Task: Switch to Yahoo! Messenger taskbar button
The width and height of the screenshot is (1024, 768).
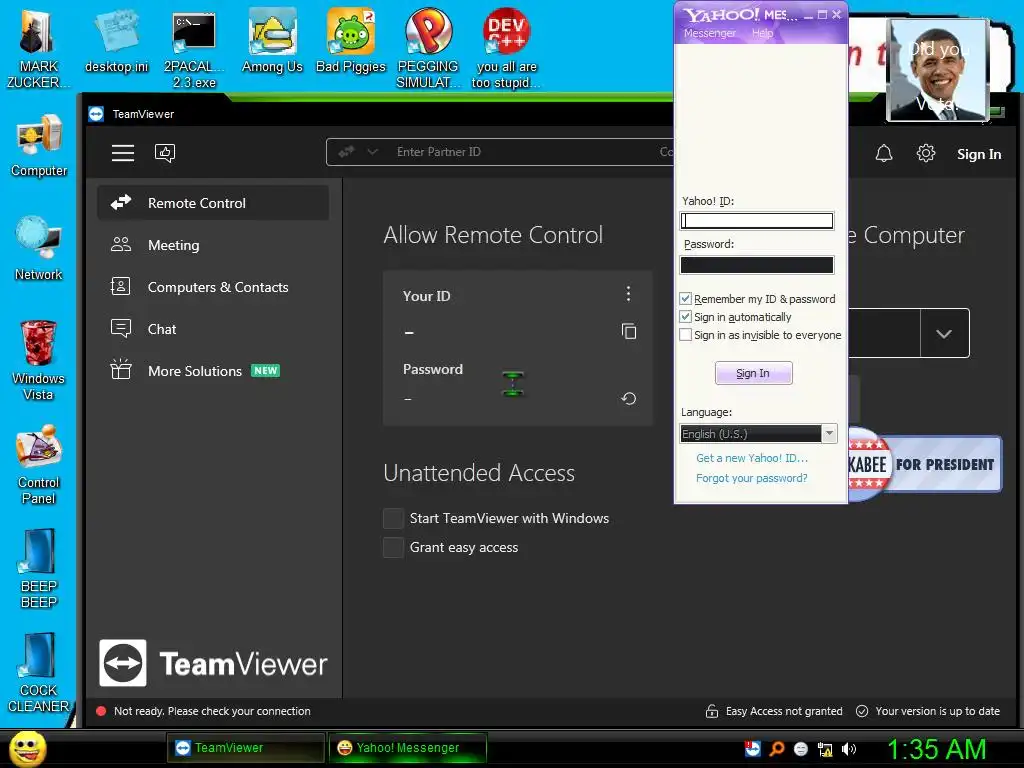Action: 408,748
